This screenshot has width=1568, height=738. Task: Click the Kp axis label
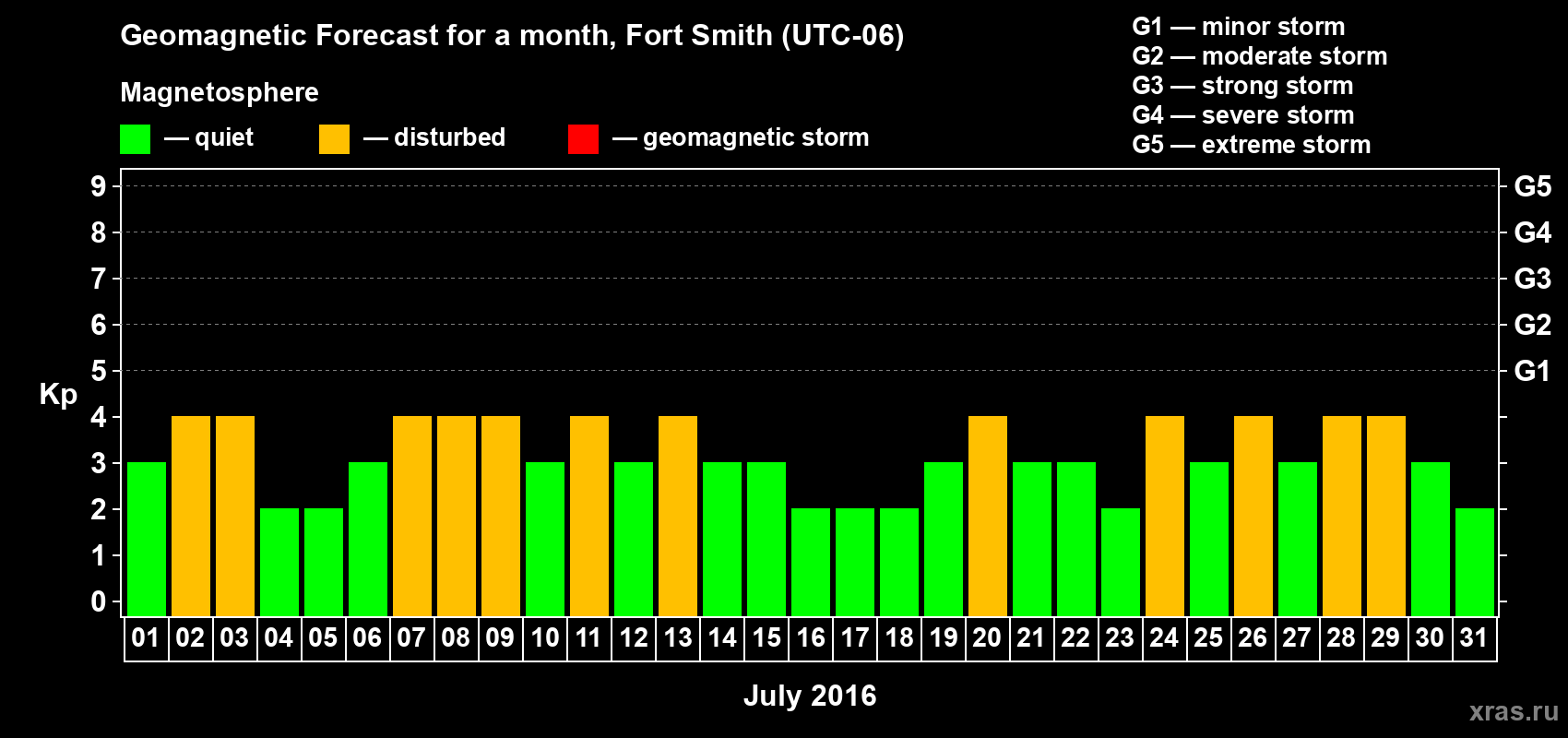pyautogui.click(x=58, y=395)
